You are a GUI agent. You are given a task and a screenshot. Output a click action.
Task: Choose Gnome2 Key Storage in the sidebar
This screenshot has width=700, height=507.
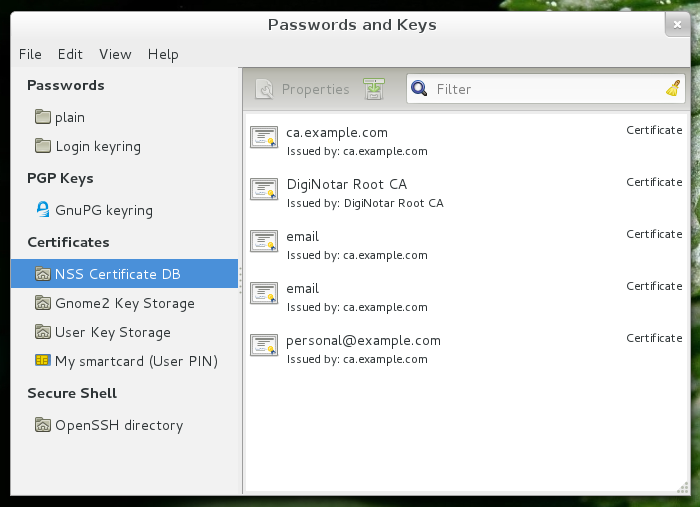pyautogui.click(x=125, y=303)
